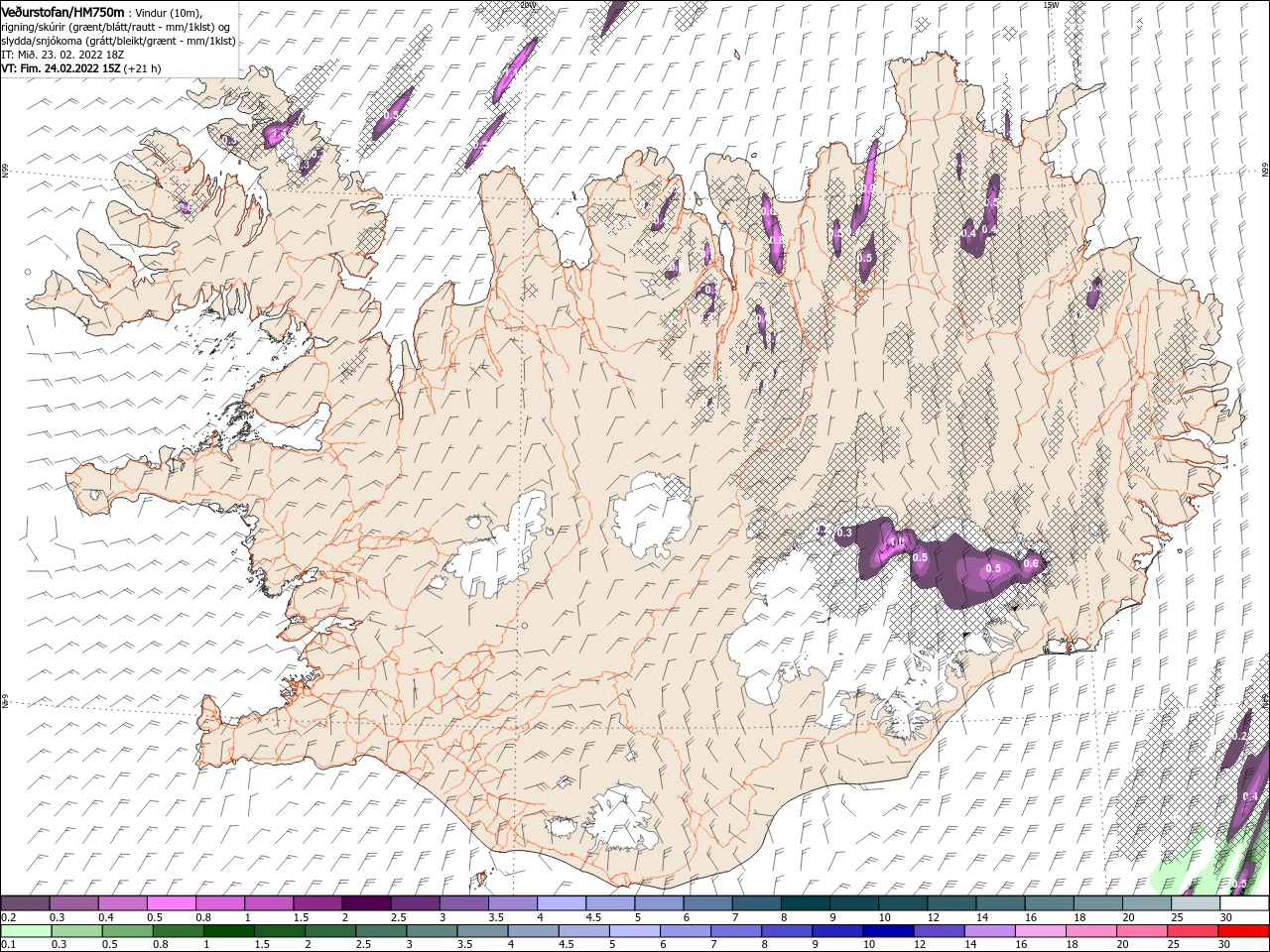Select the 'VT: Fim. 24.02.2022 15Z' valid time

pos(61,68)
